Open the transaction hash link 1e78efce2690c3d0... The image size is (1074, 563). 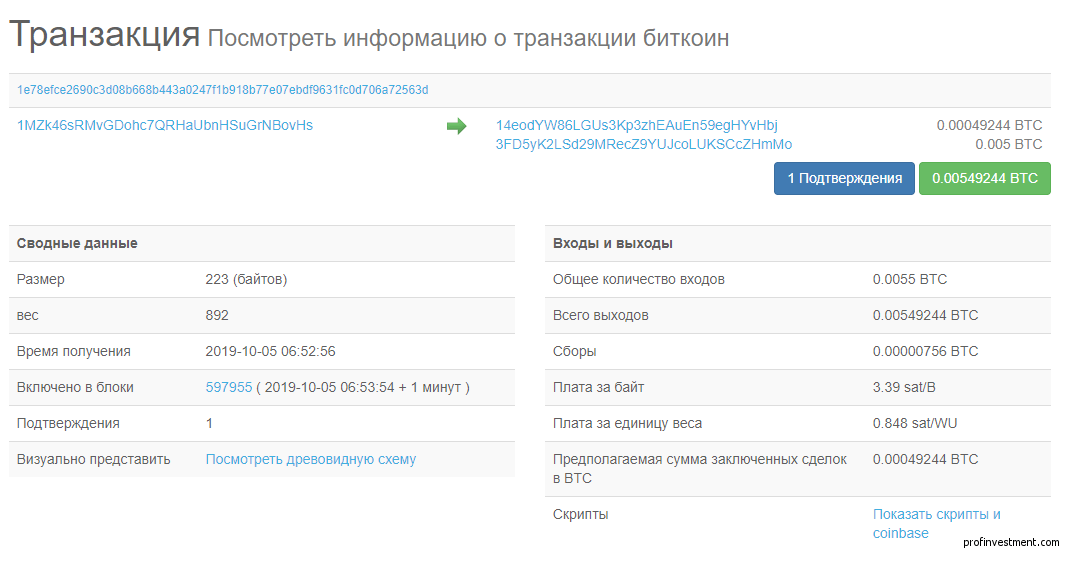click(223, 90)
